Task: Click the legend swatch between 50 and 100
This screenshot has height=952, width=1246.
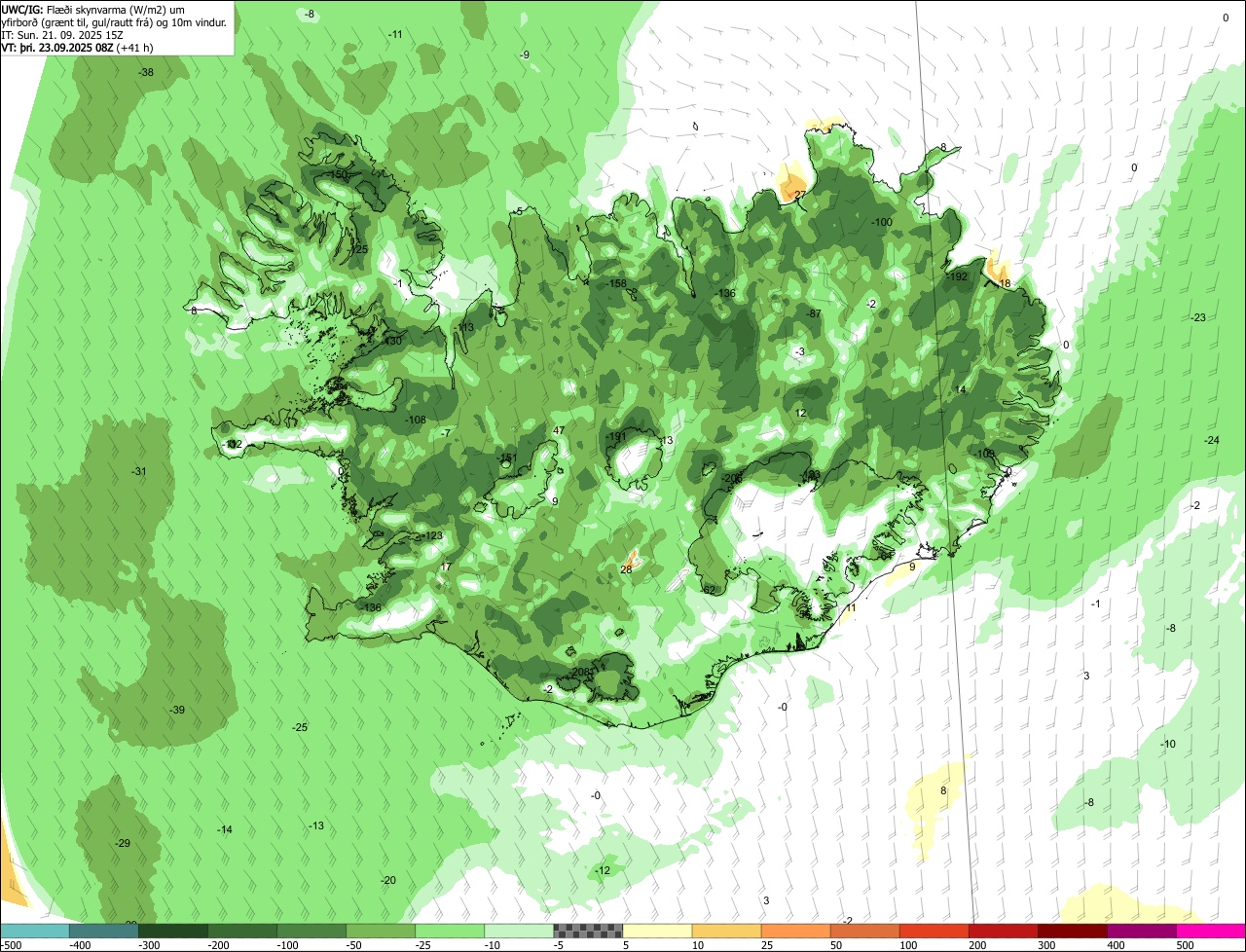Action: (864, 931)
